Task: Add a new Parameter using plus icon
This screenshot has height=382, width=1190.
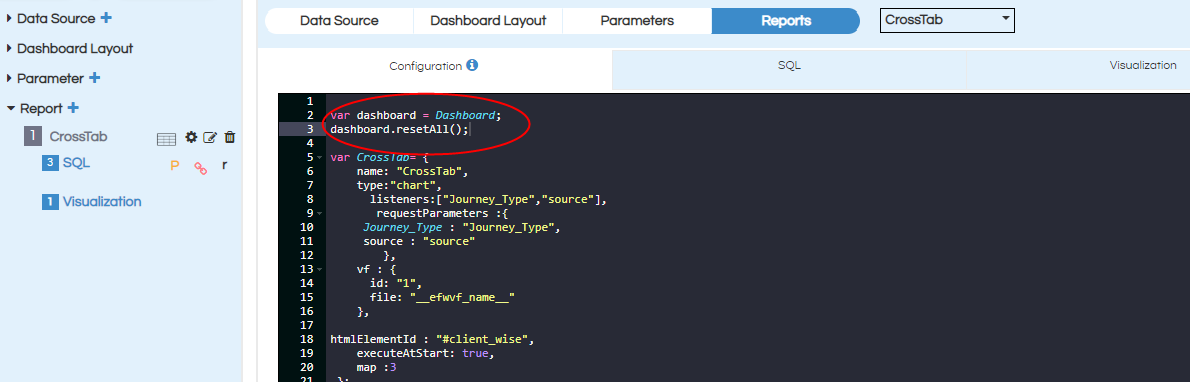Action: 95,78
